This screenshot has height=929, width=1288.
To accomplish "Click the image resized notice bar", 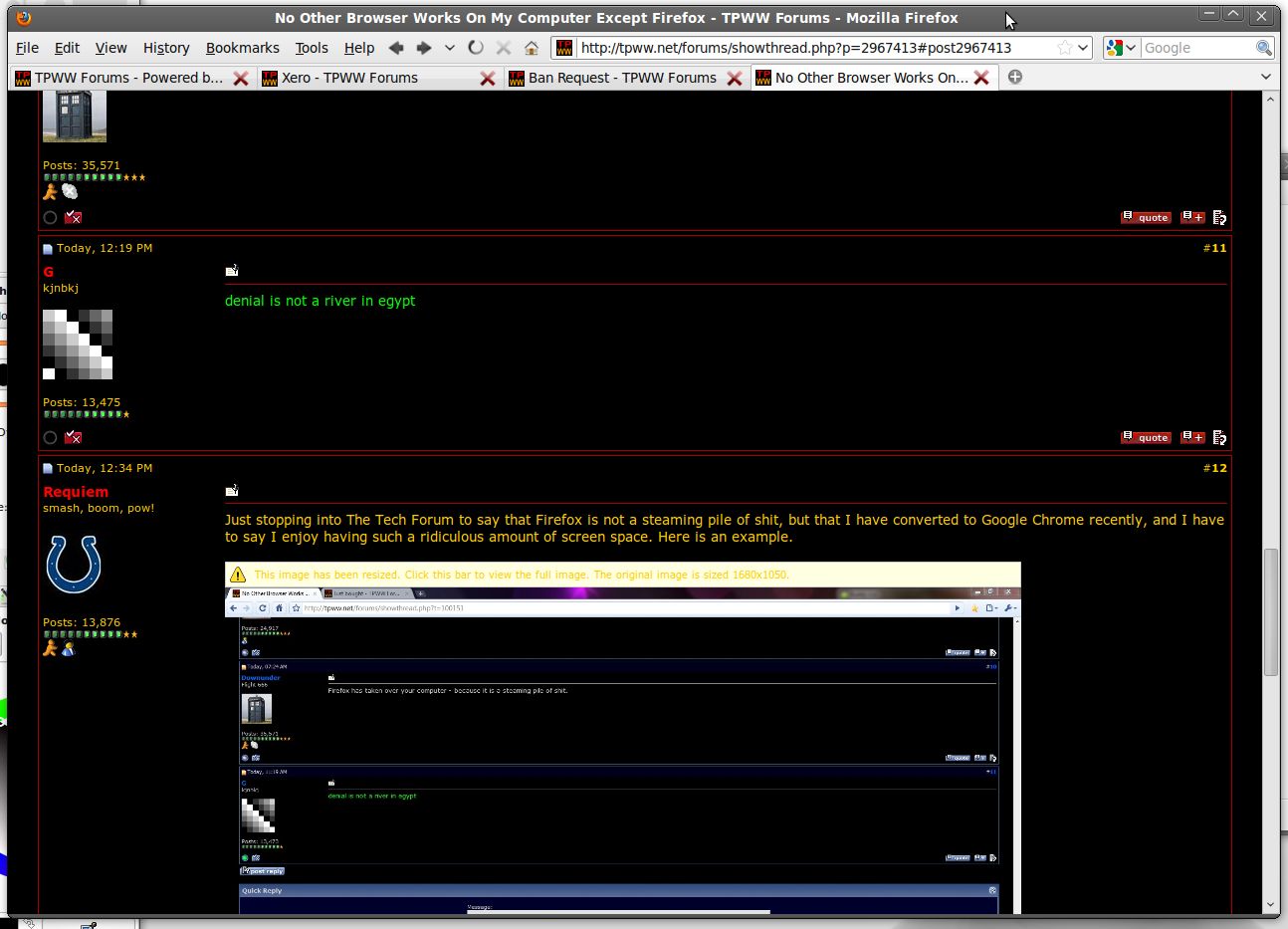I will pos(623,575).
